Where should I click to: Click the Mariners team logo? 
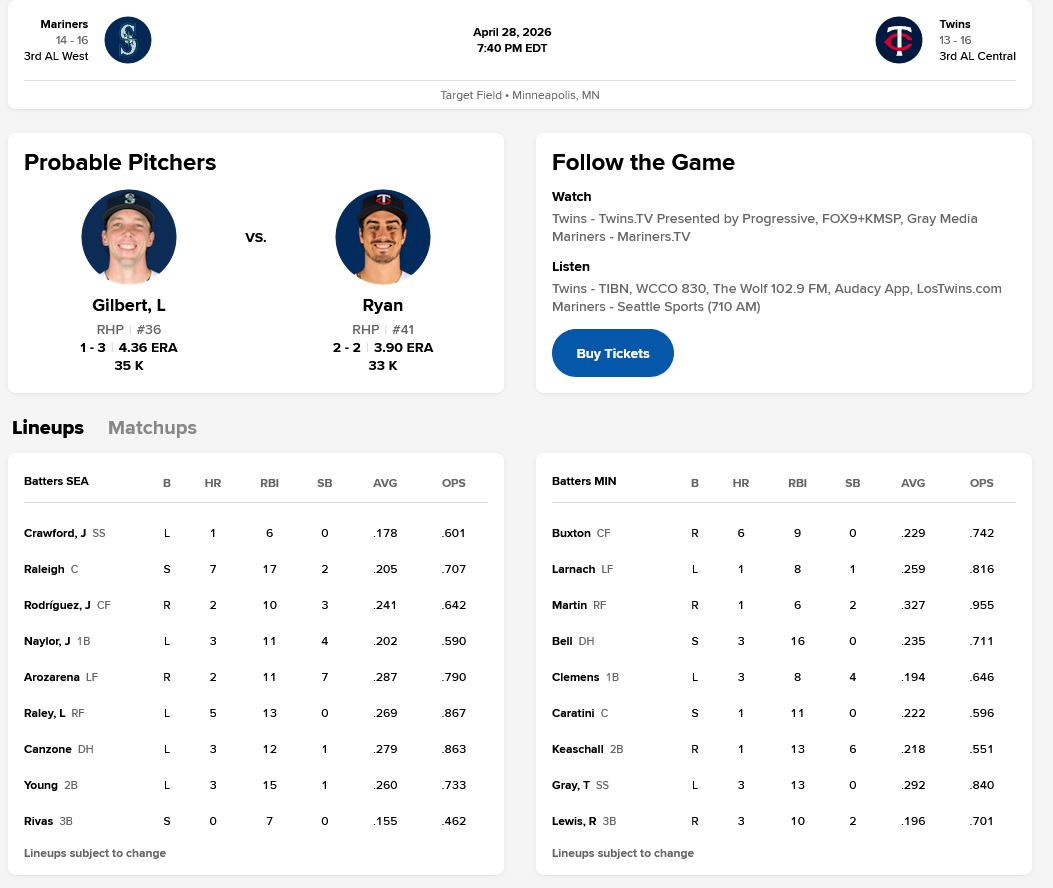[128, 40]
